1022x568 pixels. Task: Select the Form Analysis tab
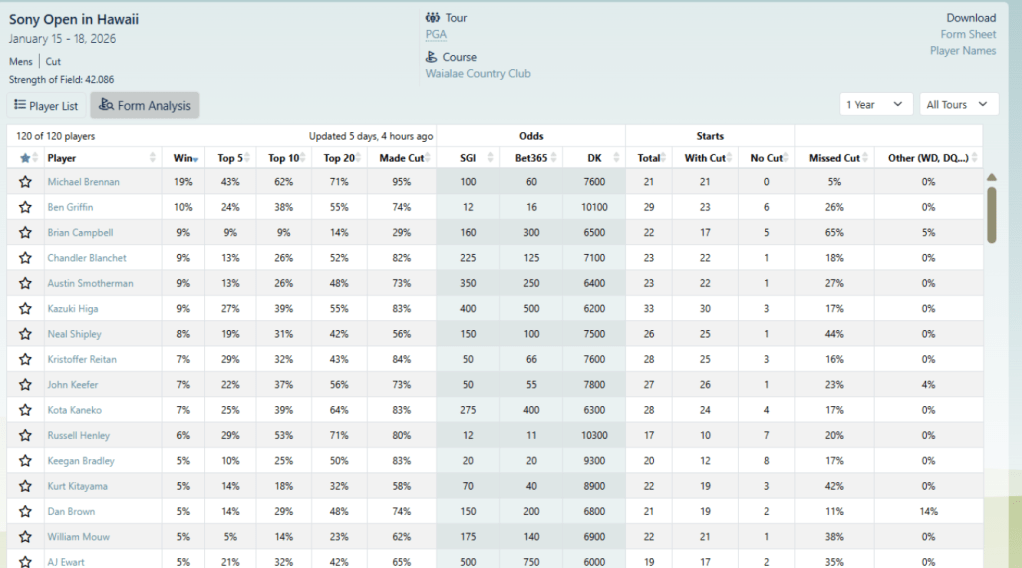click(145, 105)
